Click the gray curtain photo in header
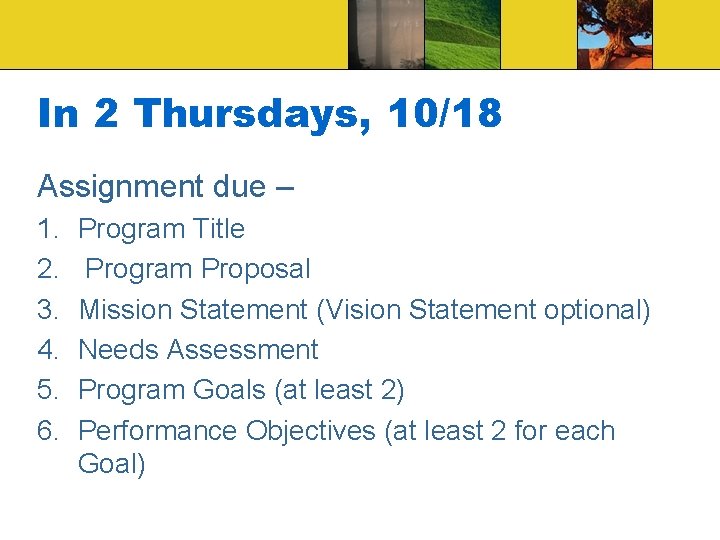 click(x=384, y=32)
